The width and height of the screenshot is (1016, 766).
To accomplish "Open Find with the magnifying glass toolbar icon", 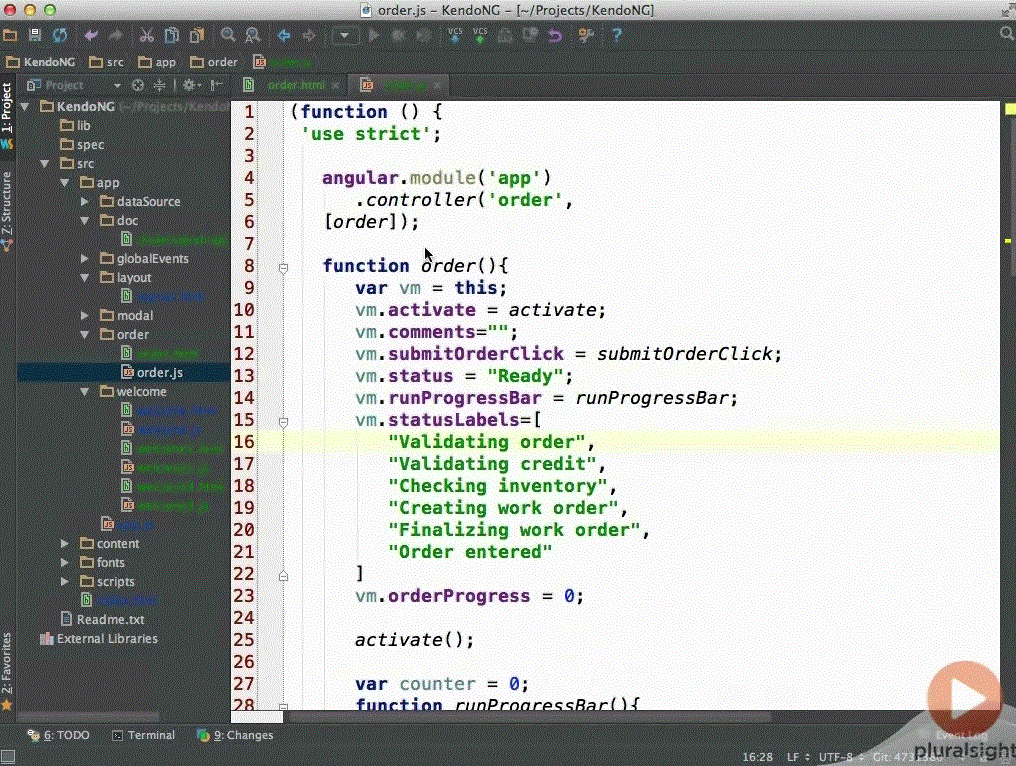I will point(226,34).
